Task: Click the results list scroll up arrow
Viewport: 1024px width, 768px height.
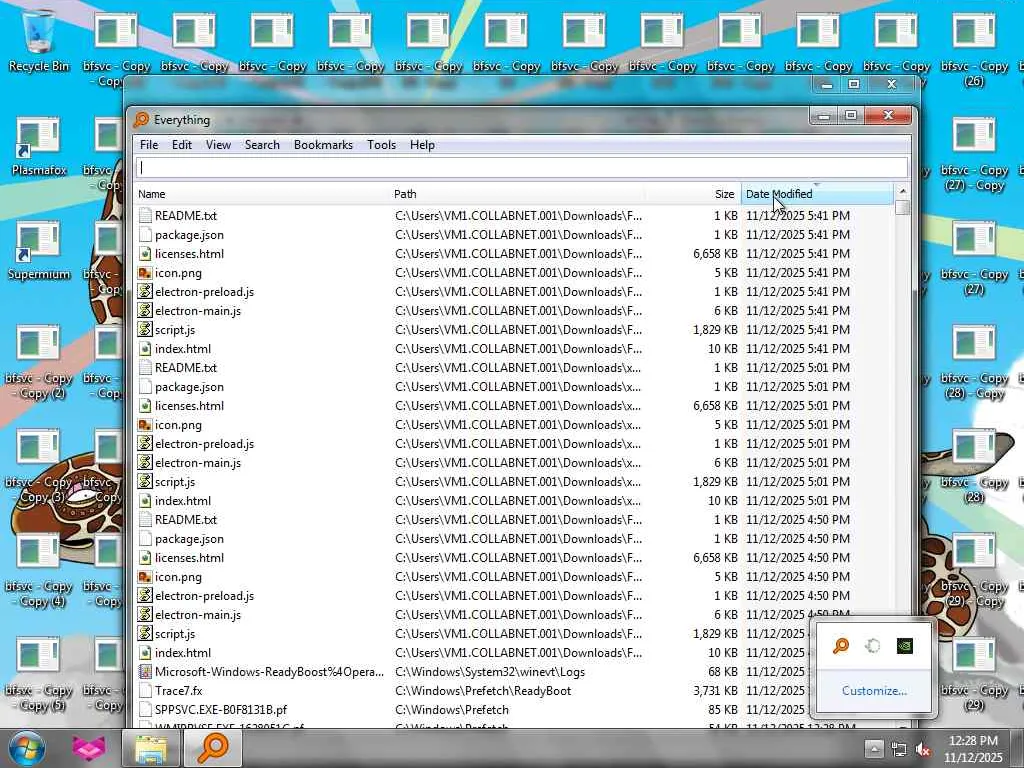Action: click(x=903, y=191)
